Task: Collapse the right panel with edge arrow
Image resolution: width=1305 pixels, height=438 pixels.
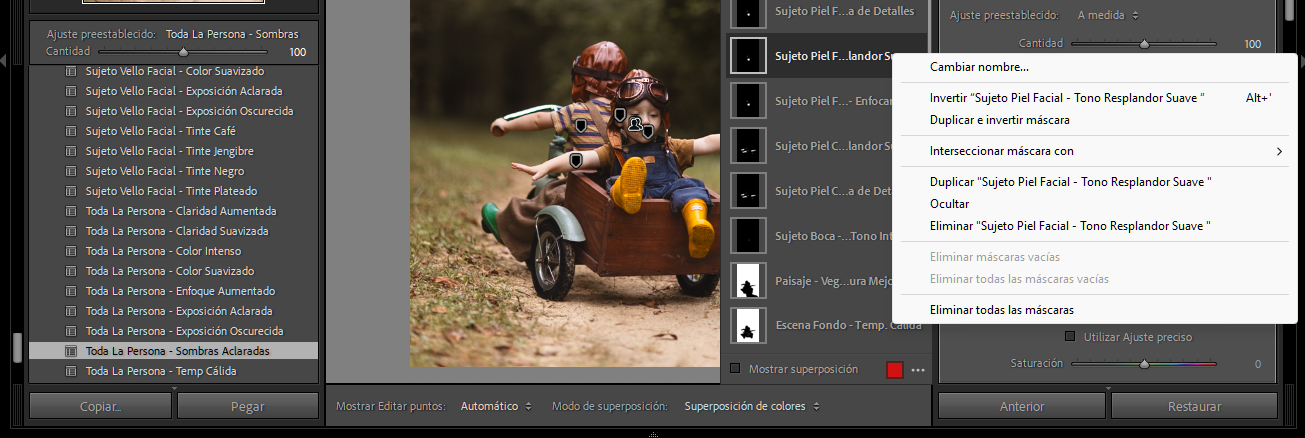Action: [x=1300, y=62]
